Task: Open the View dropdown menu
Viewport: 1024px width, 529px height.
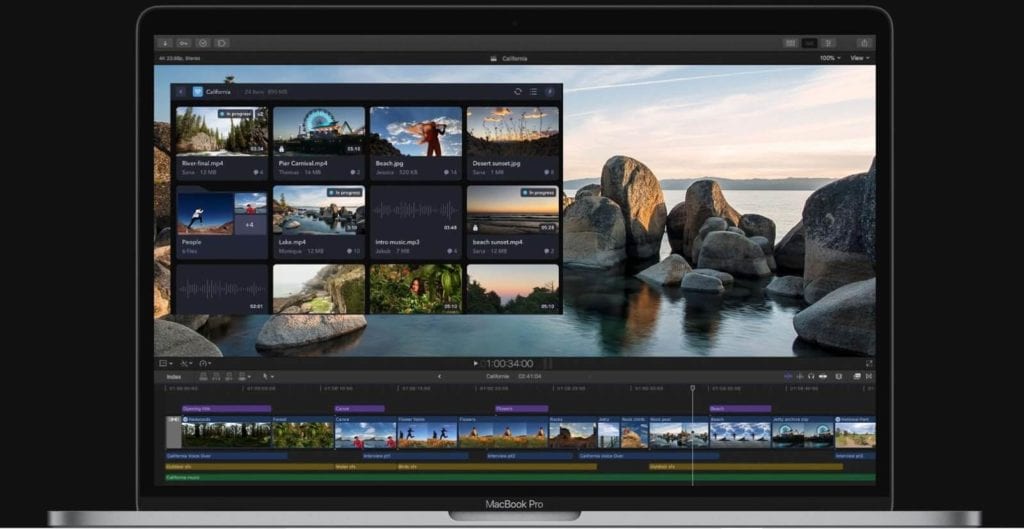Action: (x=859, y=58)
